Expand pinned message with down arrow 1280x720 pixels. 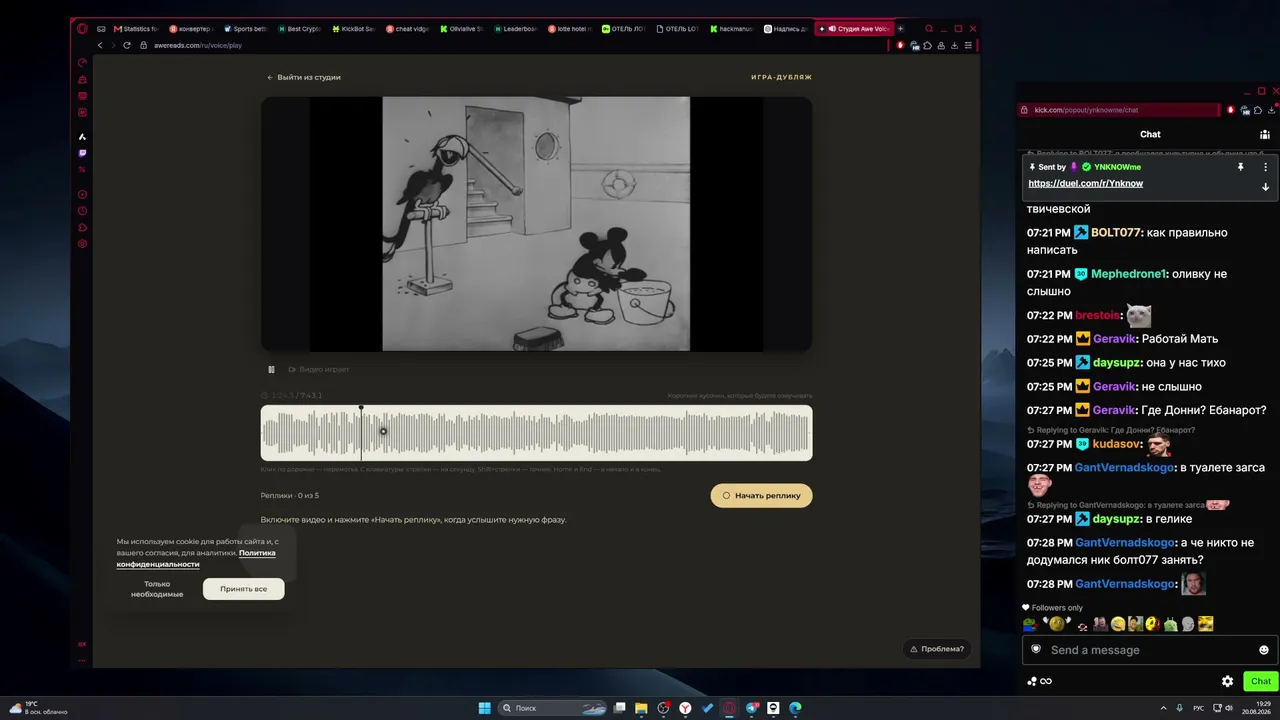click(1265, 186)
